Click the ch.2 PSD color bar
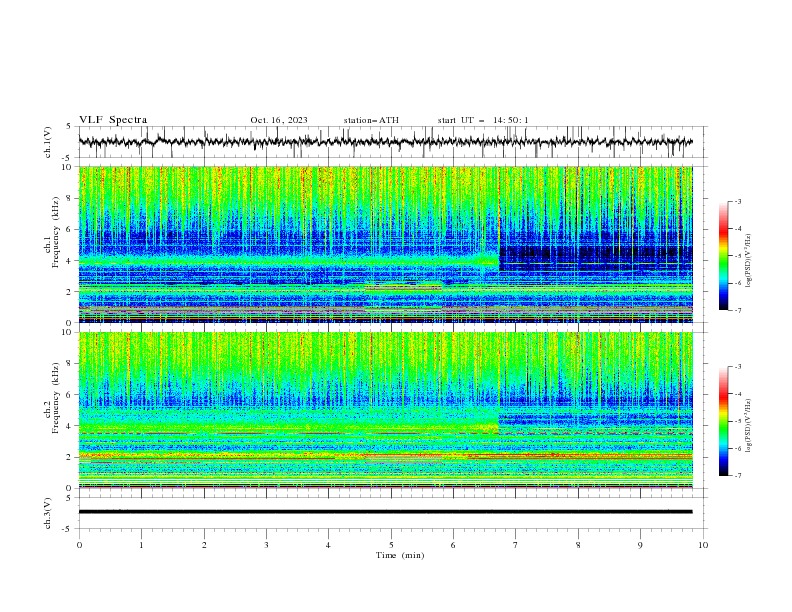 point(724,421)
